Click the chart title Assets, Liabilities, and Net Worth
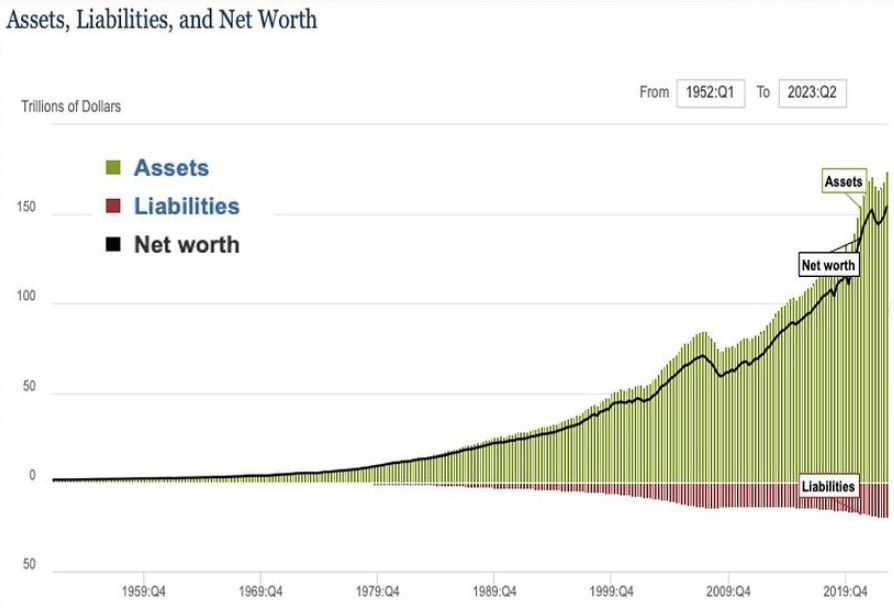This screenshot has width=894, height=616. 162,20
